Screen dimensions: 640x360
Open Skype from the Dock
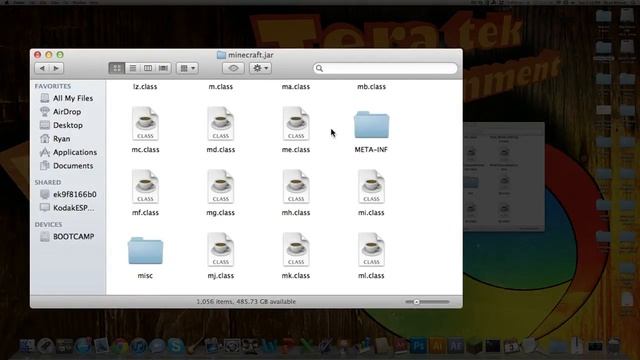(176, 346)
